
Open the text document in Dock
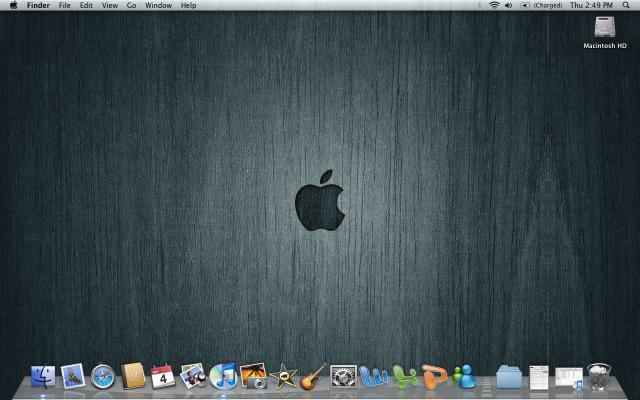coord(539,377)
